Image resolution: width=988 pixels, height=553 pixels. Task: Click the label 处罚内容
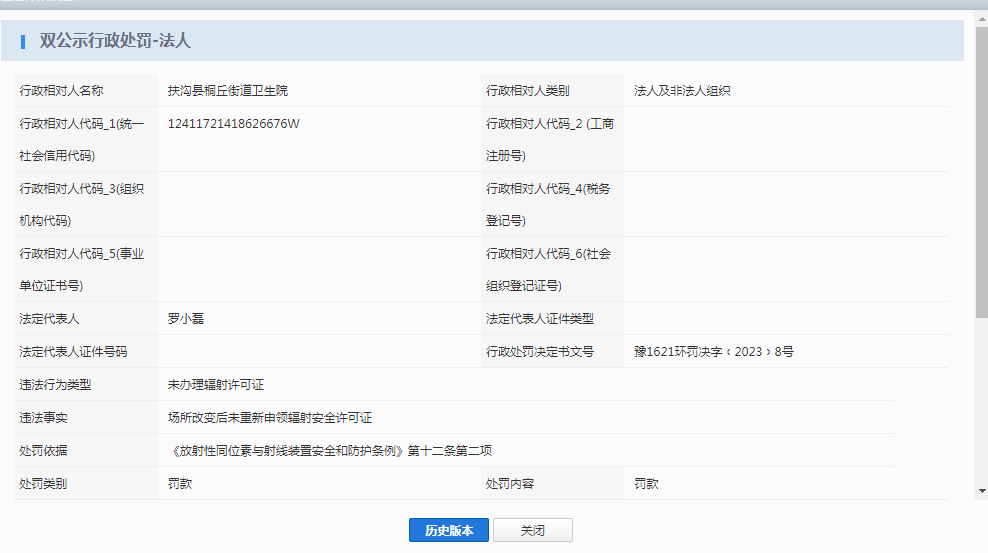click(x=510, y=484)
